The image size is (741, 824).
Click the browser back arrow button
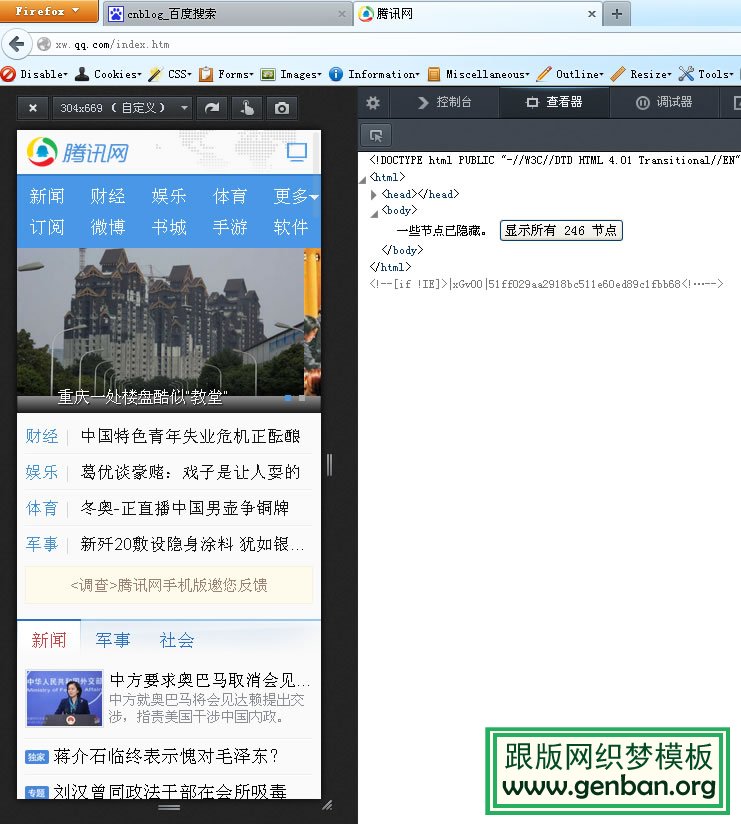click(x=16, y=44)
